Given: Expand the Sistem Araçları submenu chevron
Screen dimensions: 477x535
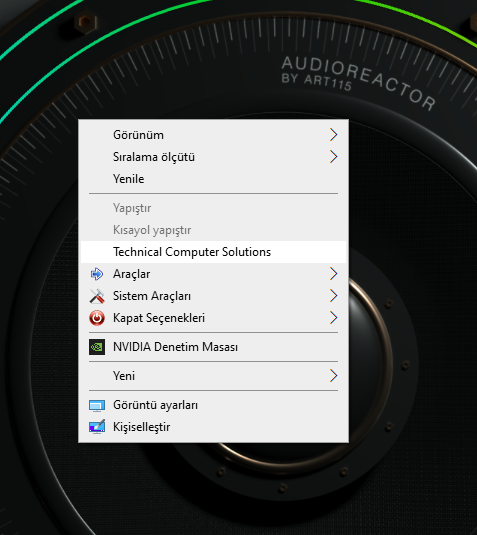Looking at the screenshot, I should pyautogui.click(x=334, y=296).
